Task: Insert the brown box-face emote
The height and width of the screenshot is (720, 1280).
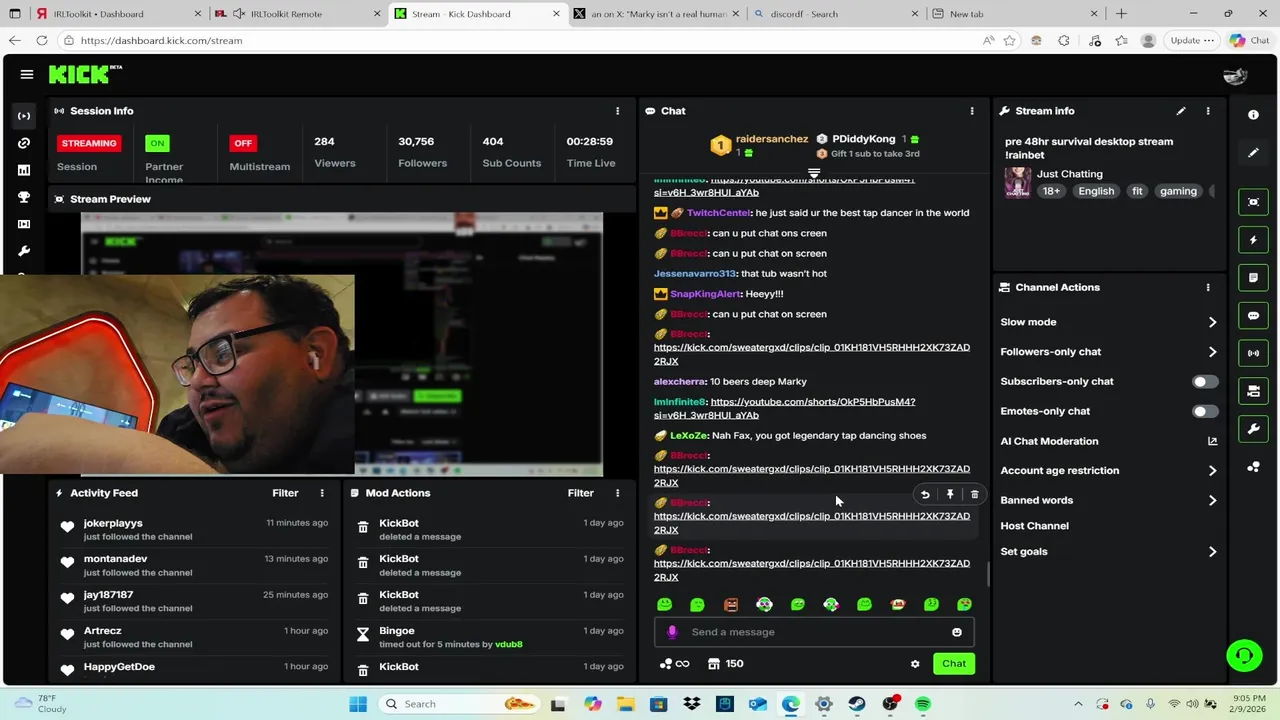Action: coord(731,605)
